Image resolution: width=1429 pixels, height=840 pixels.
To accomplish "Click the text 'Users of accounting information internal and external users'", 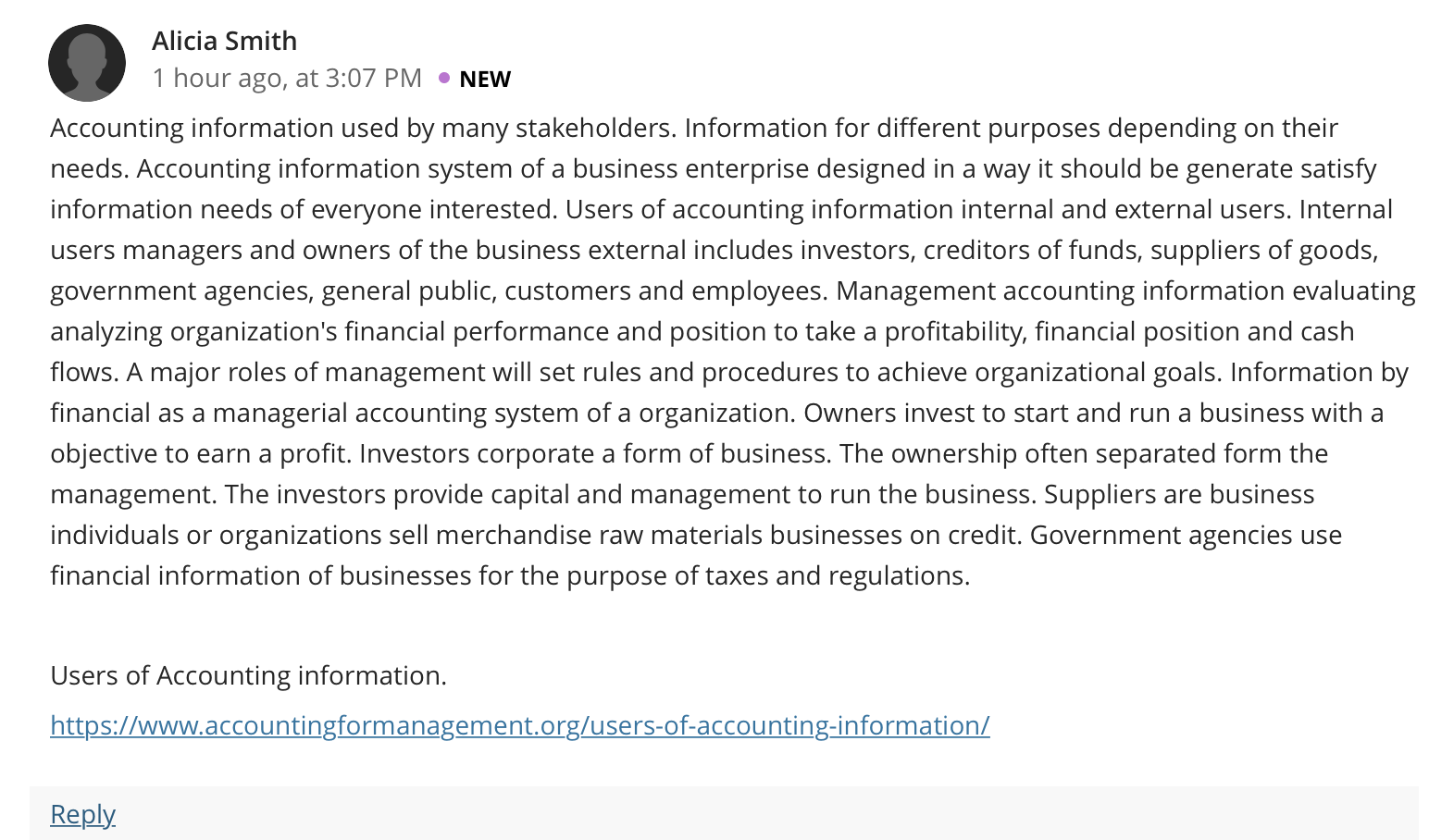I will (928, 209).
